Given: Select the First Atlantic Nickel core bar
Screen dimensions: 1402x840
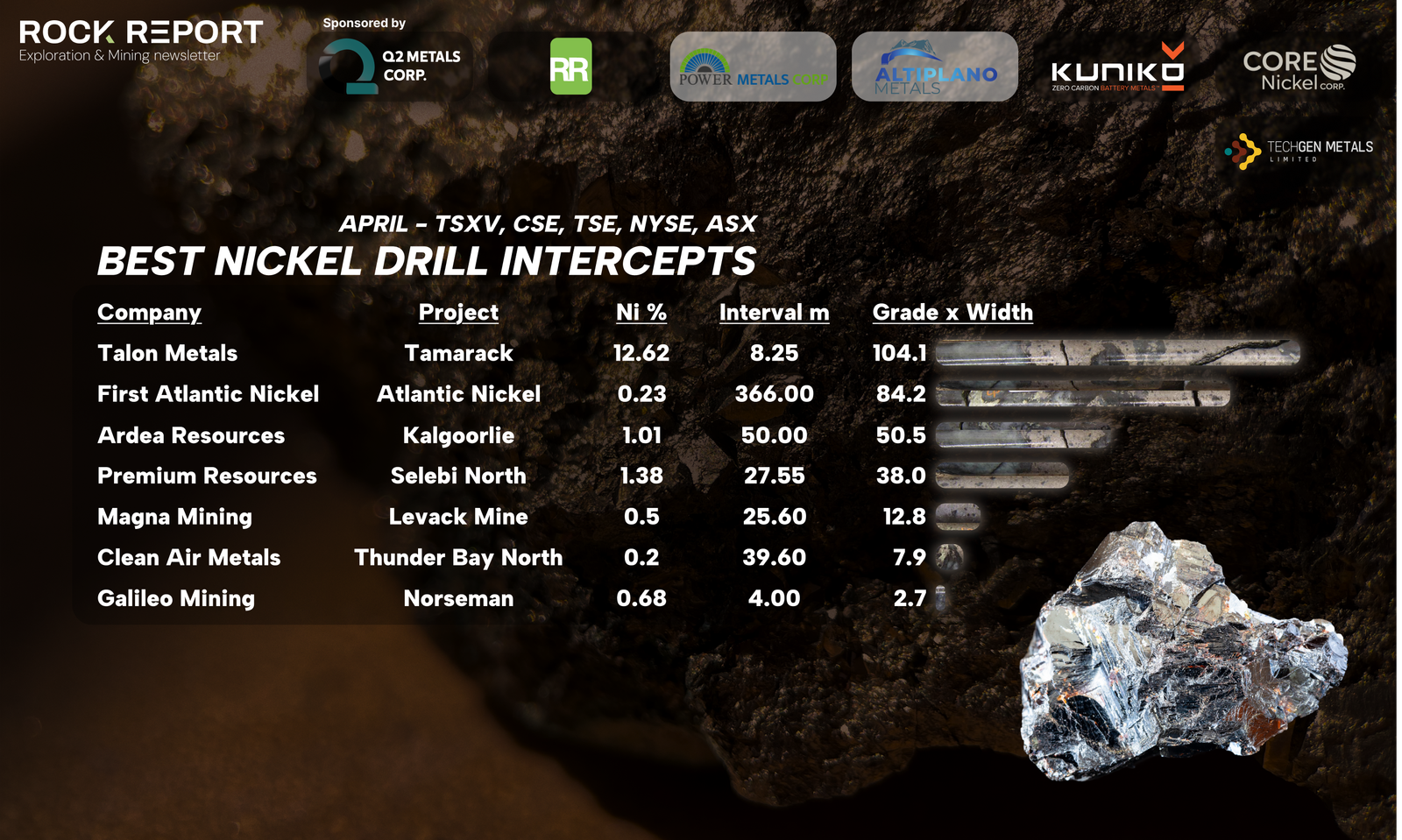Looking at the screenshot, I should coord(1083,394).
